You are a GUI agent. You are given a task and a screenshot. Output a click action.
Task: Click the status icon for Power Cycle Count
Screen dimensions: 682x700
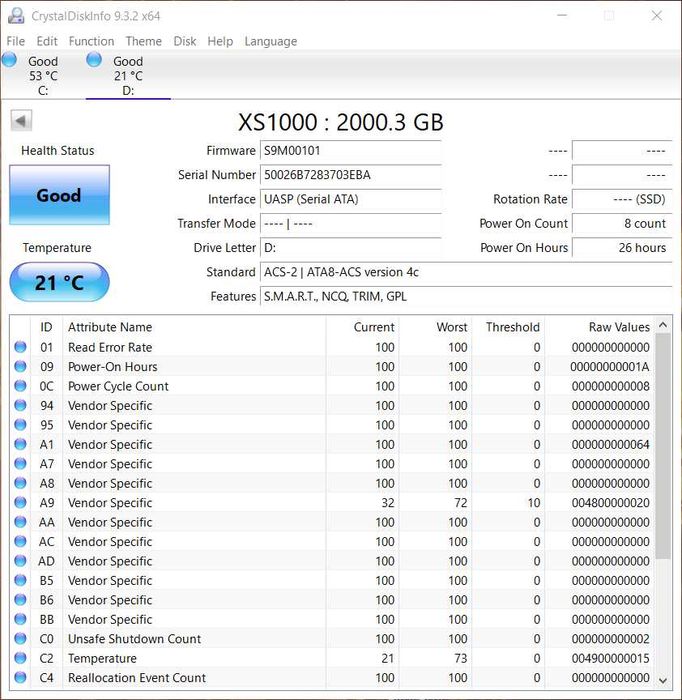(21, 386)
